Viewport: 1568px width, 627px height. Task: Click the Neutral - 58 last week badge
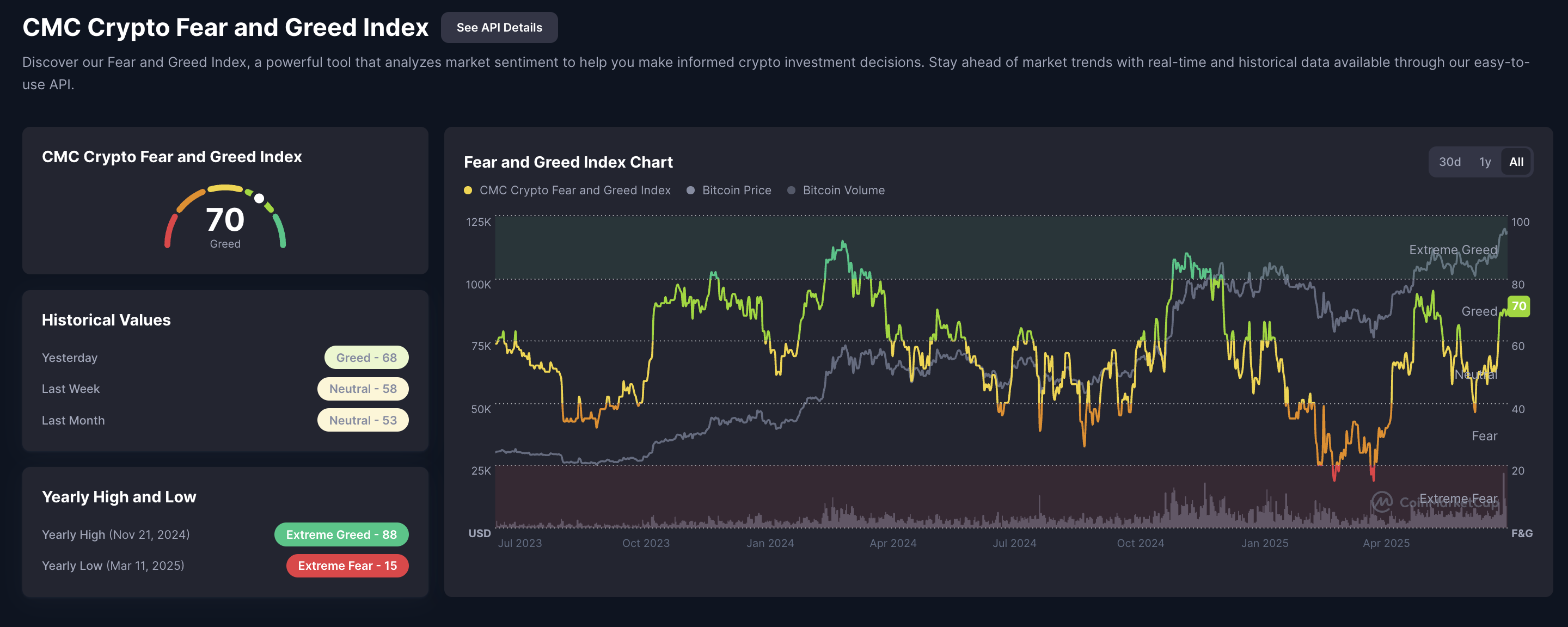click(x=362, y=389)
